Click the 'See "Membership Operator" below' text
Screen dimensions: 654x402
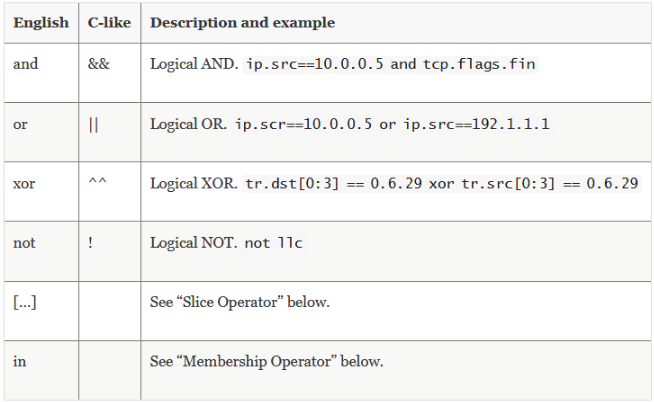266,361
